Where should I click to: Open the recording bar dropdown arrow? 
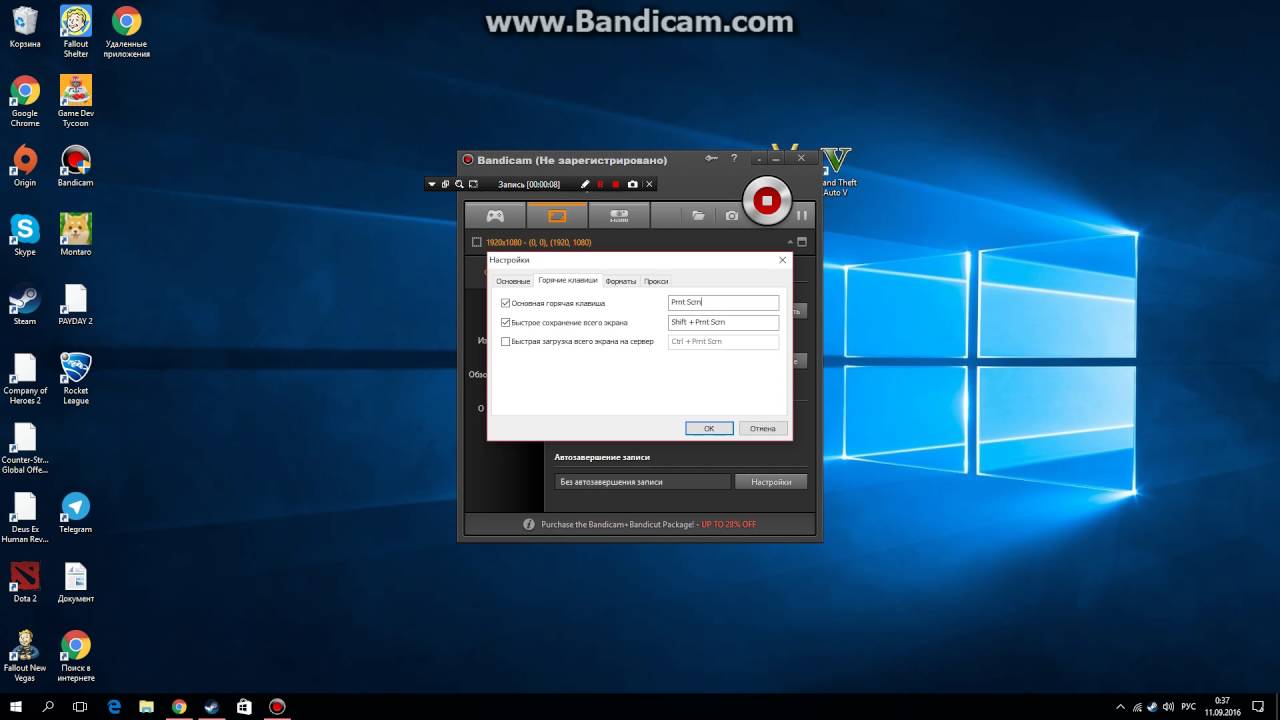click(432, 184)
